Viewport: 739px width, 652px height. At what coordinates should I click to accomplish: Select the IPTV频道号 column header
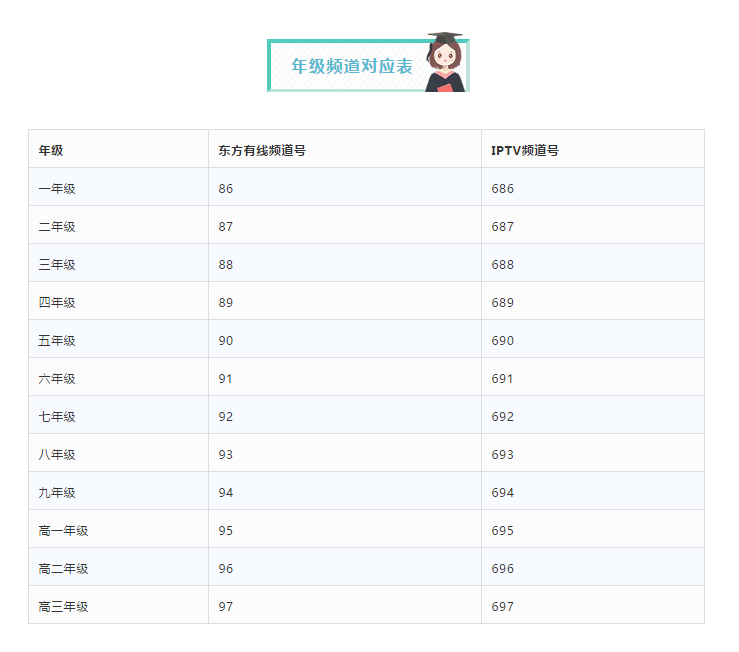pos(525,150)
